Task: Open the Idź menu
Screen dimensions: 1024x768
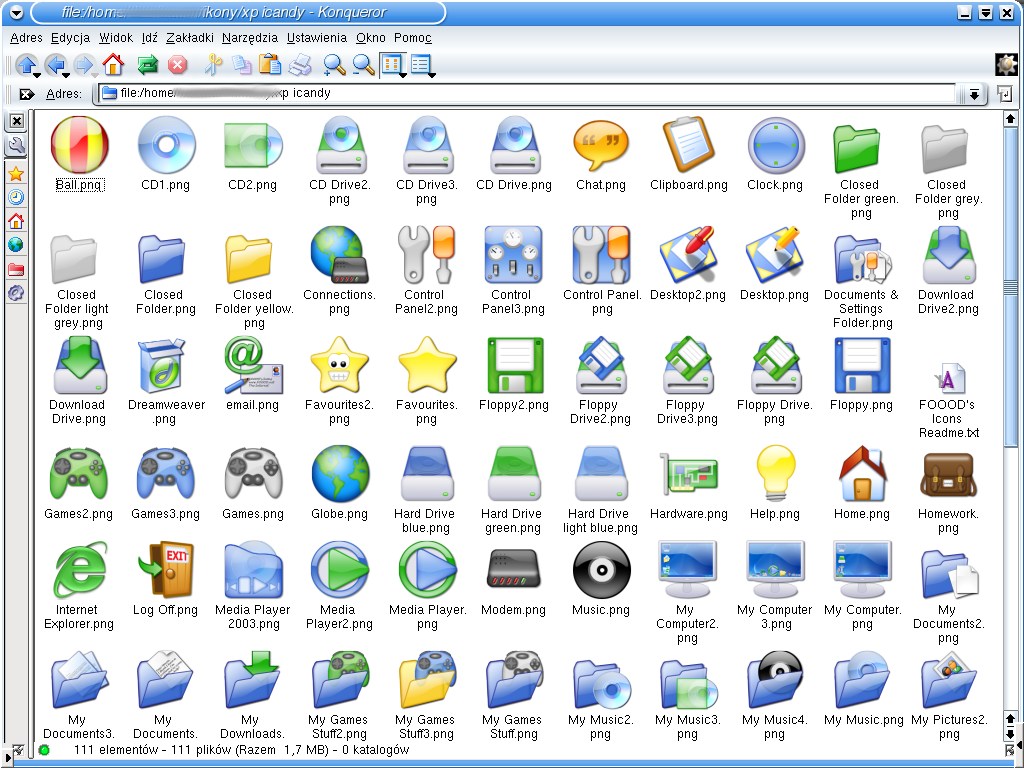Action: [x=150, y=38]
